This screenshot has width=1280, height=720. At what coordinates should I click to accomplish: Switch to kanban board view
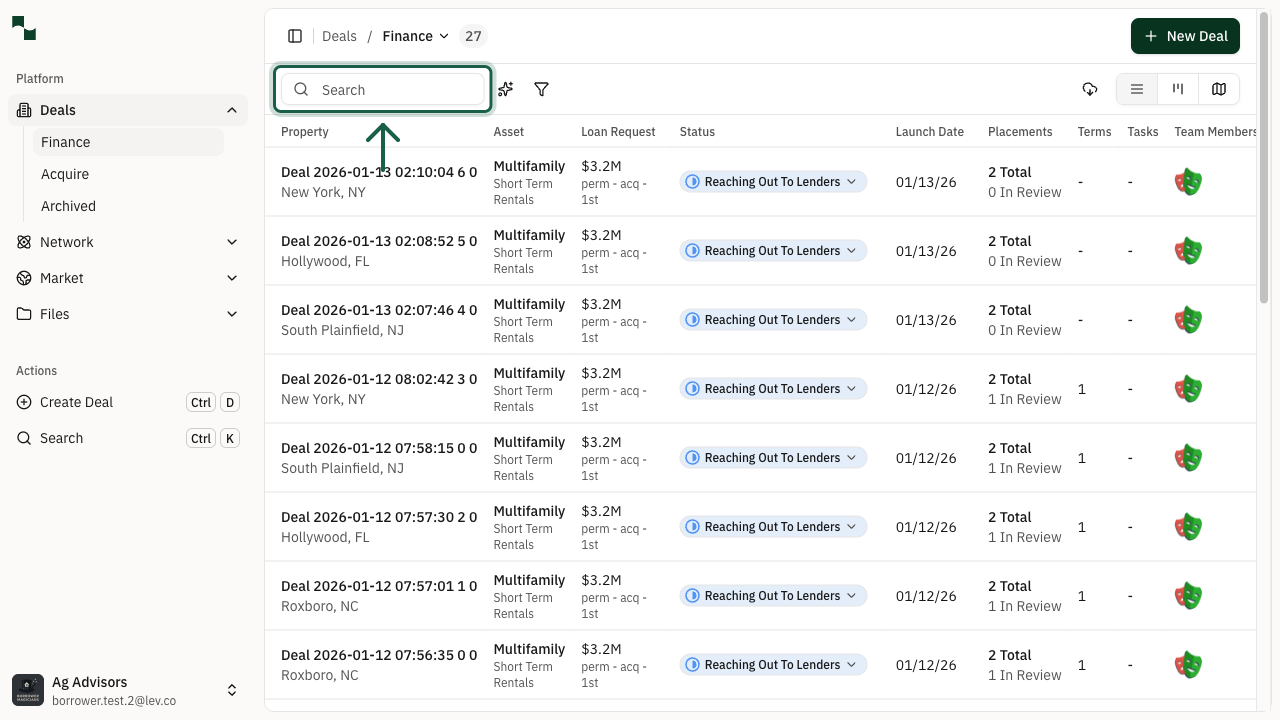[1177, 89]
